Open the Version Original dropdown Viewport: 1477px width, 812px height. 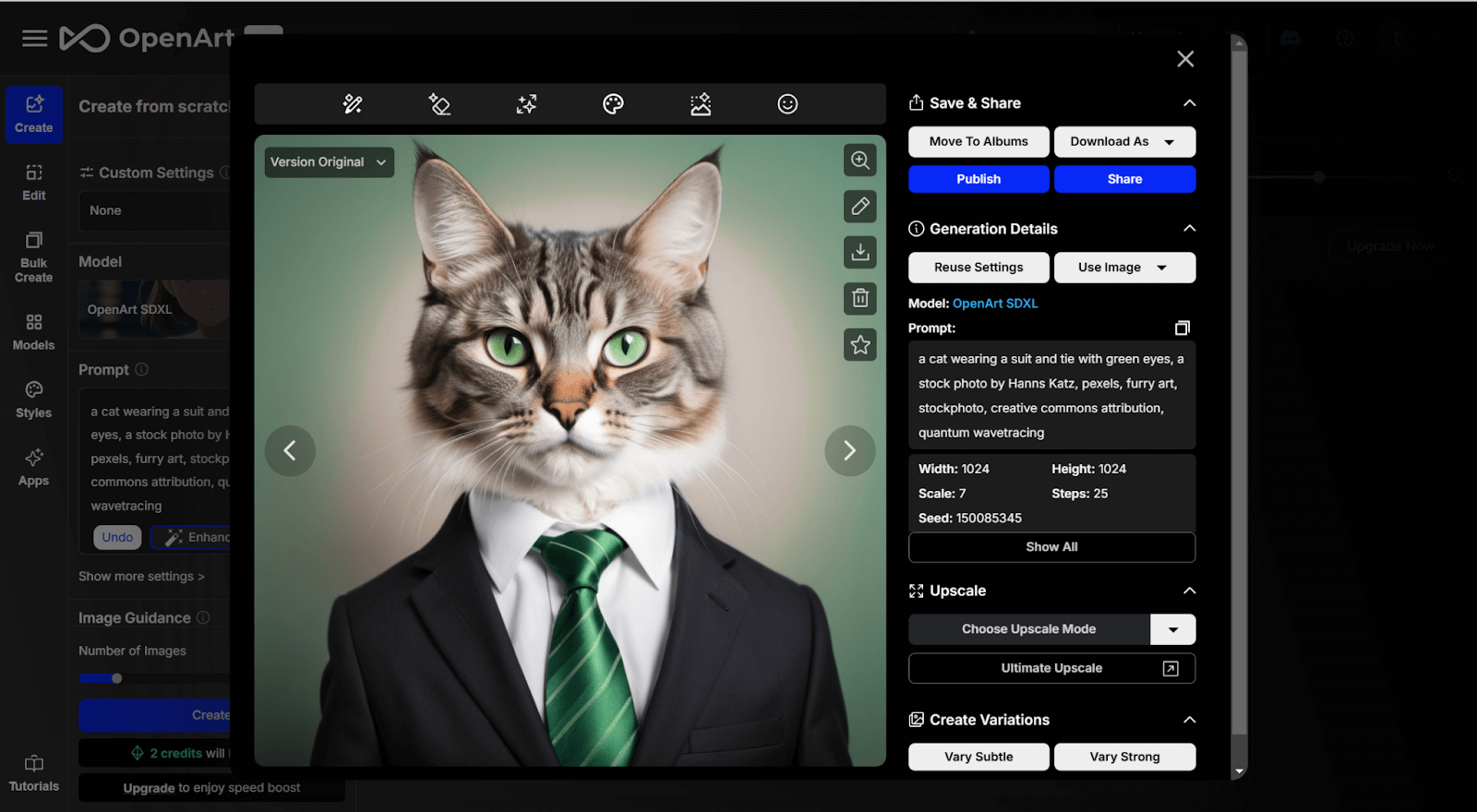330,161
